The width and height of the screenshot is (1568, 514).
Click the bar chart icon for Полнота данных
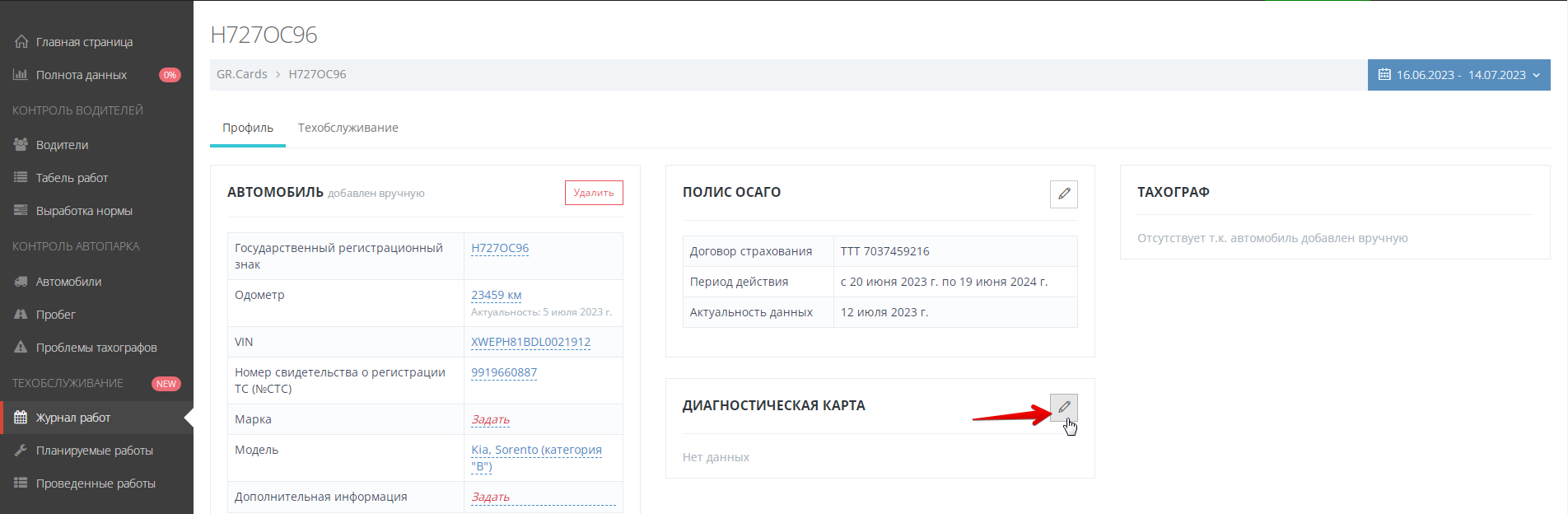(21, 75)
